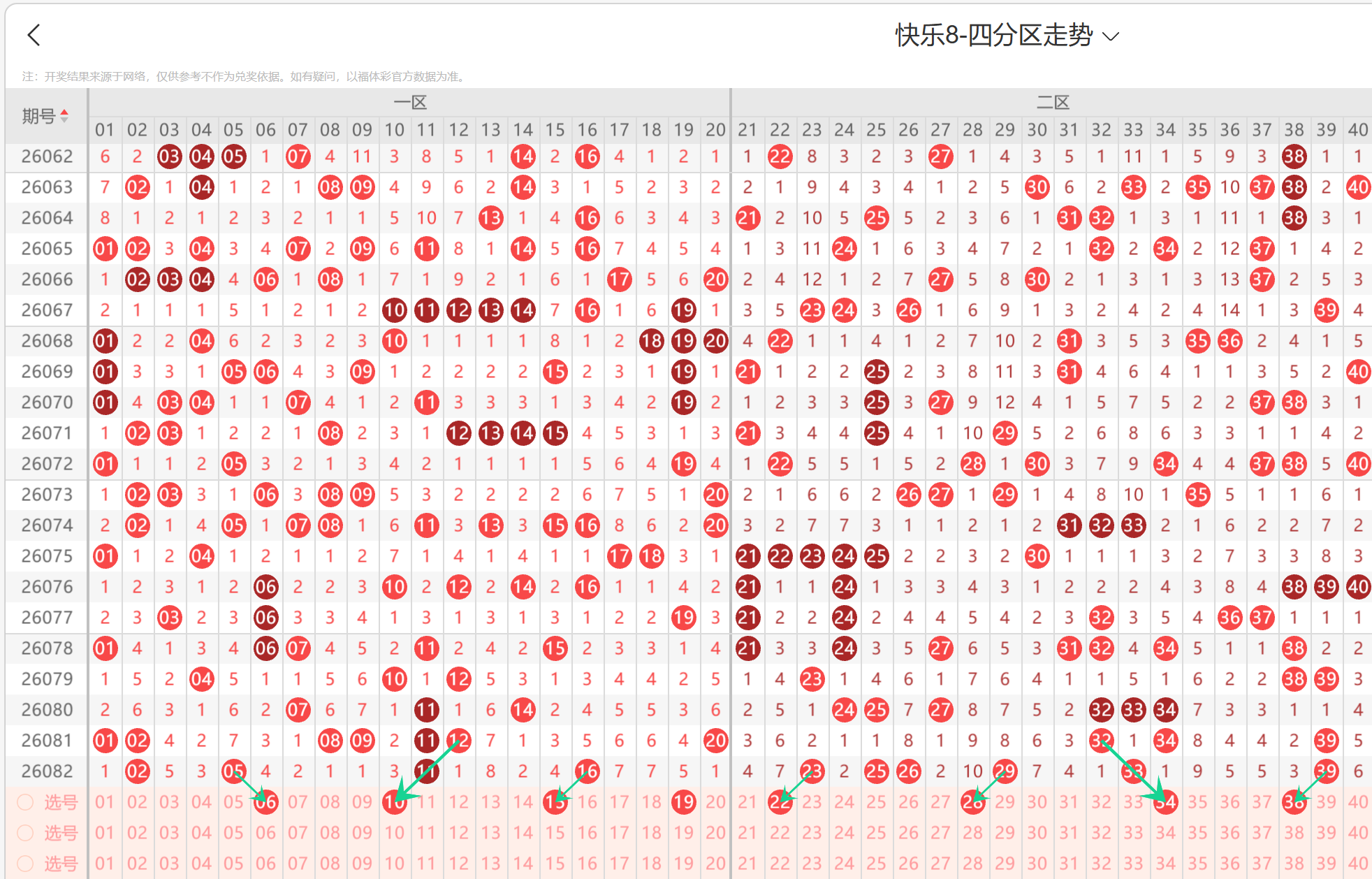This screenshot has height=879, width=1372.
Task: Click the 一区 zone header
Action: (410, 103)
